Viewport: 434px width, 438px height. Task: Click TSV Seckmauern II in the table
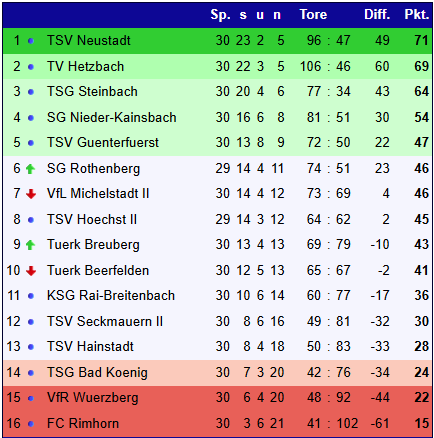[x=105, y=322]
